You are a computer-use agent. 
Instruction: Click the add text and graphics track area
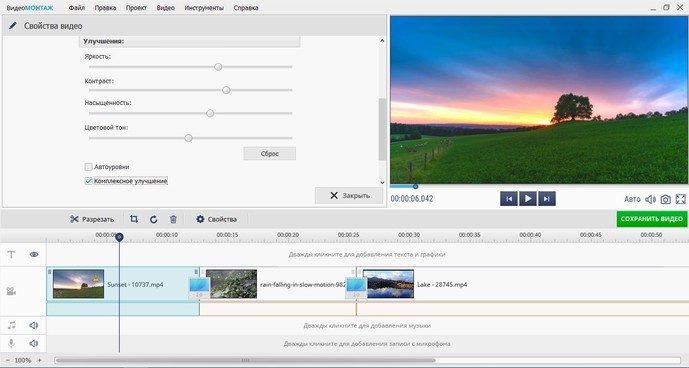(367, 255)
